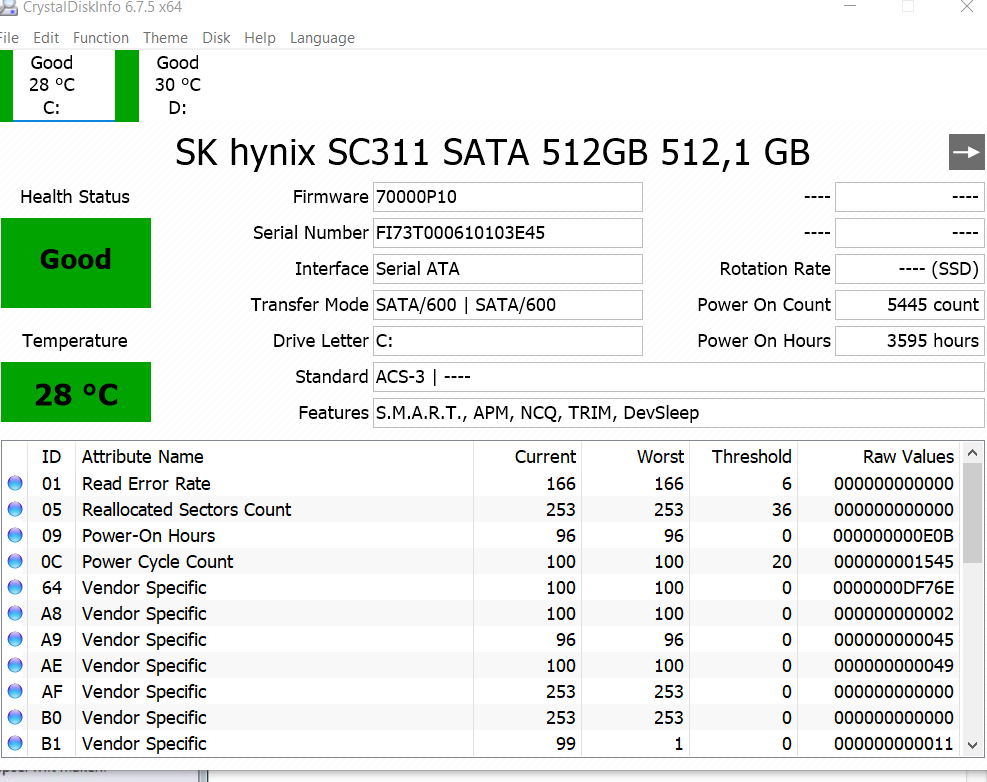Click the Health Status label

[x=75, y=197]
